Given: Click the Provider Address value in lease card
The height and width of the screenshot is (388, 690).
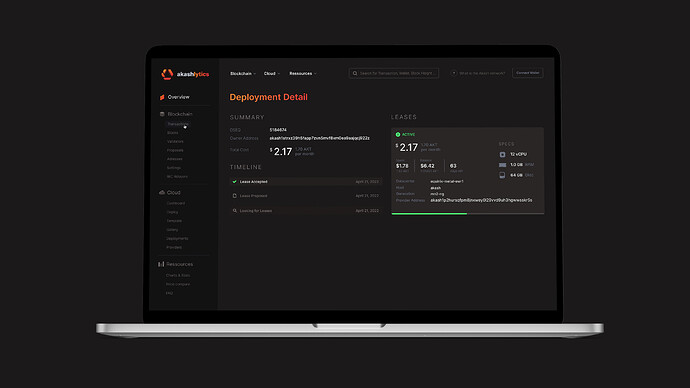Looking at the screenshot, I should (x=481, y=200).
